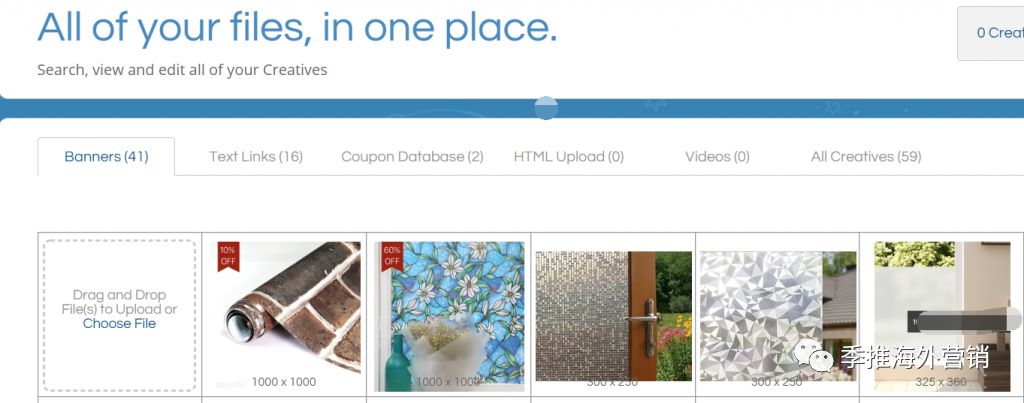
Task: Click the red 10% OFF ribbon badge
Action: [228, 256]
